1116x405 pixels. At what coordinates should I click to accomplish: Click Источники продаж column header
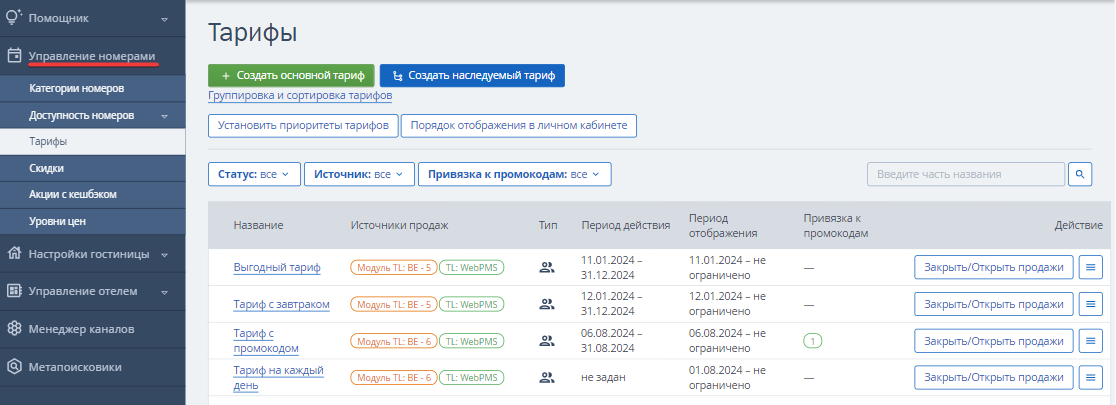pyautogui.click(x=399, y=225)
